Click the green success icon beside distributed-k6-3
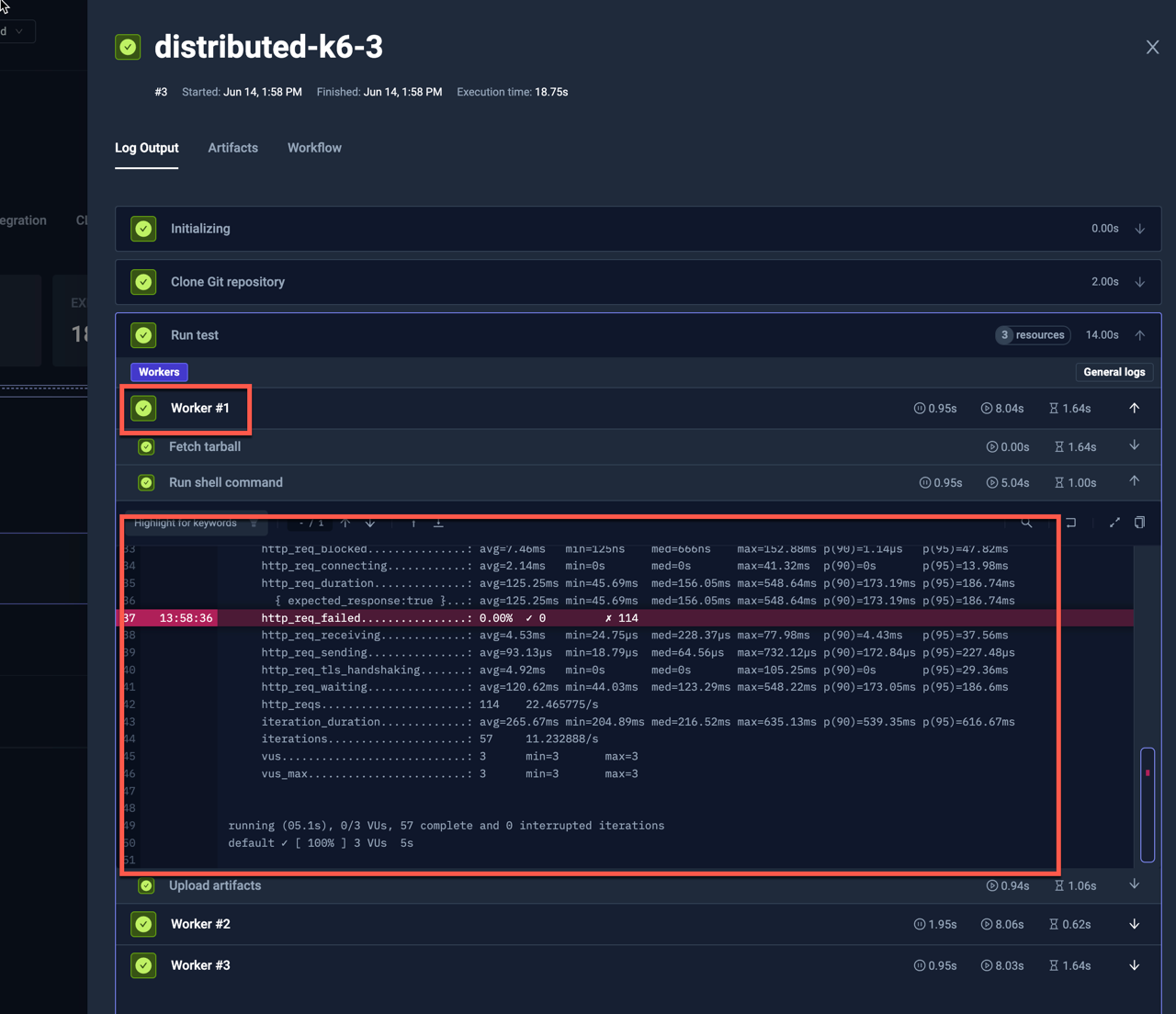Screen dimensions: 1176x1014 point(128,47)
